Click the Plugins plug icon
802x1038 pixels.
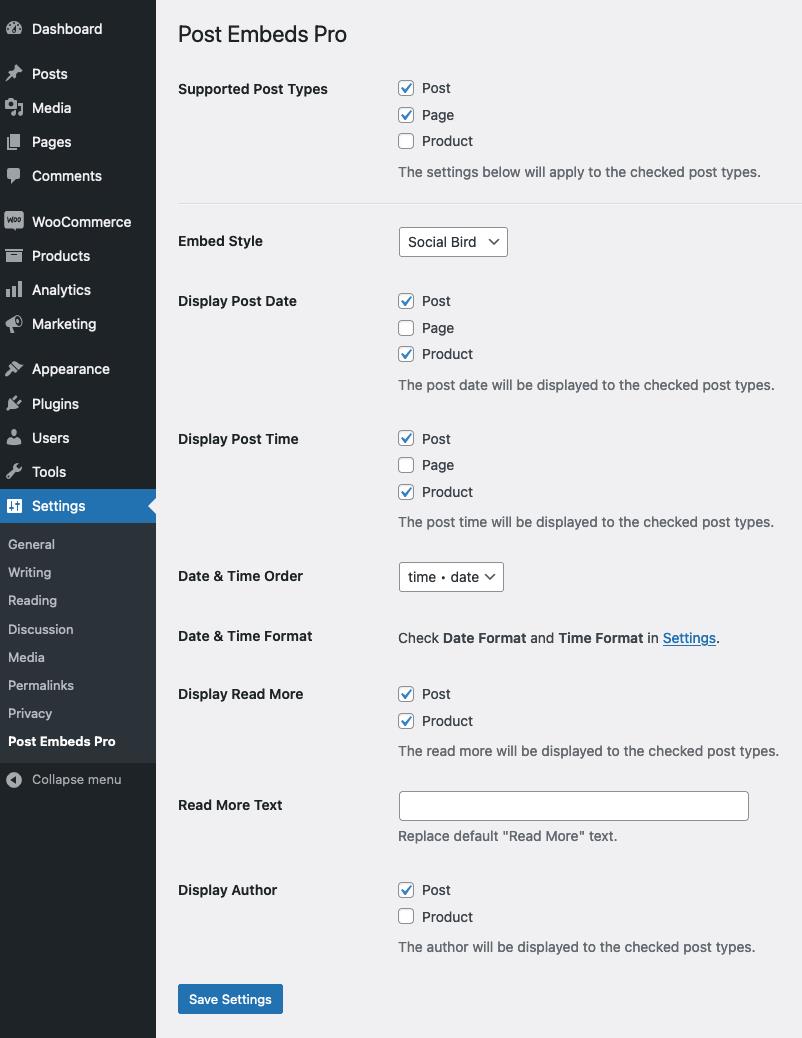click(x=14, y=403)
